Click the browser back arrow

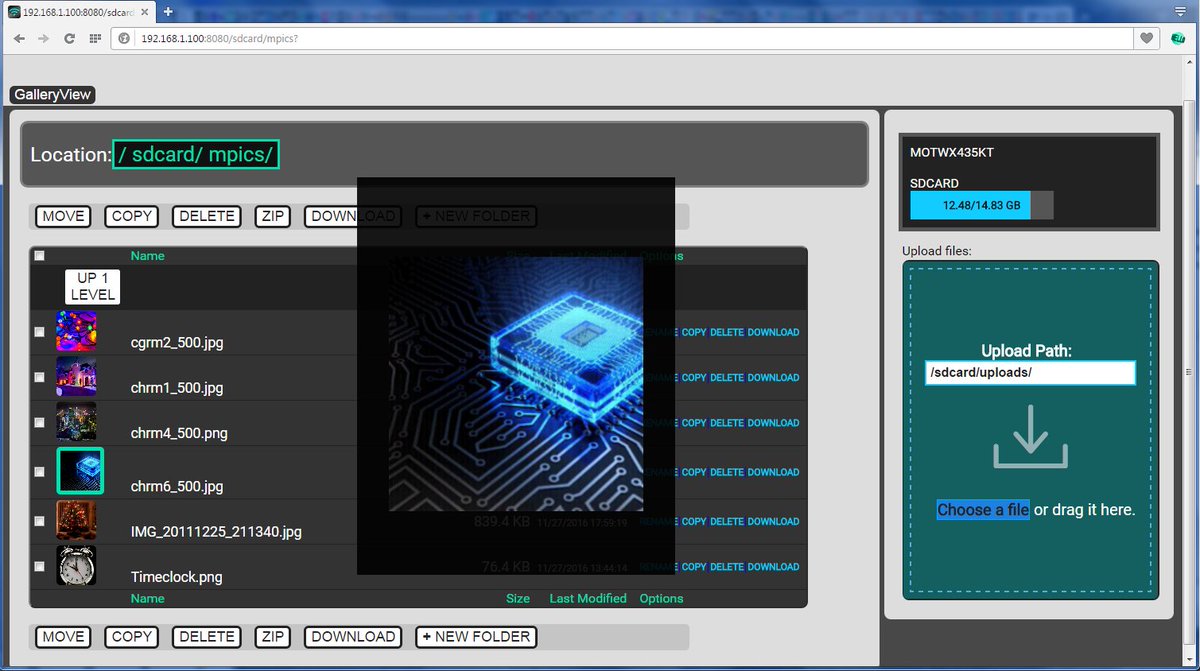[x=19, y=38]
